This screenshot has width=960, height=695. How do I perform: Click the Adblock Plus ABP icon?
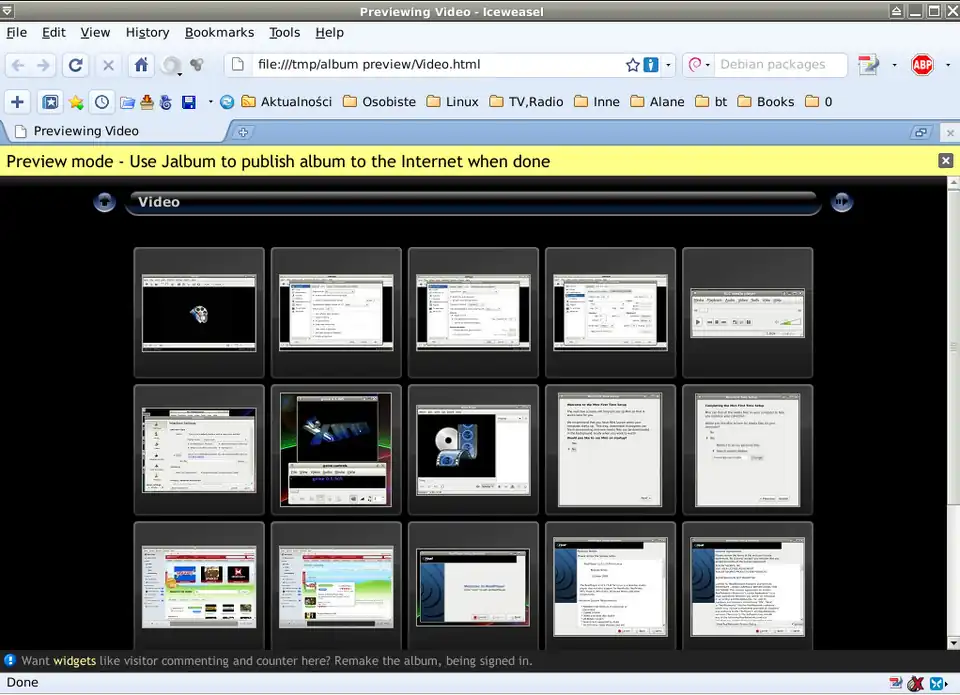pos(921,65)
